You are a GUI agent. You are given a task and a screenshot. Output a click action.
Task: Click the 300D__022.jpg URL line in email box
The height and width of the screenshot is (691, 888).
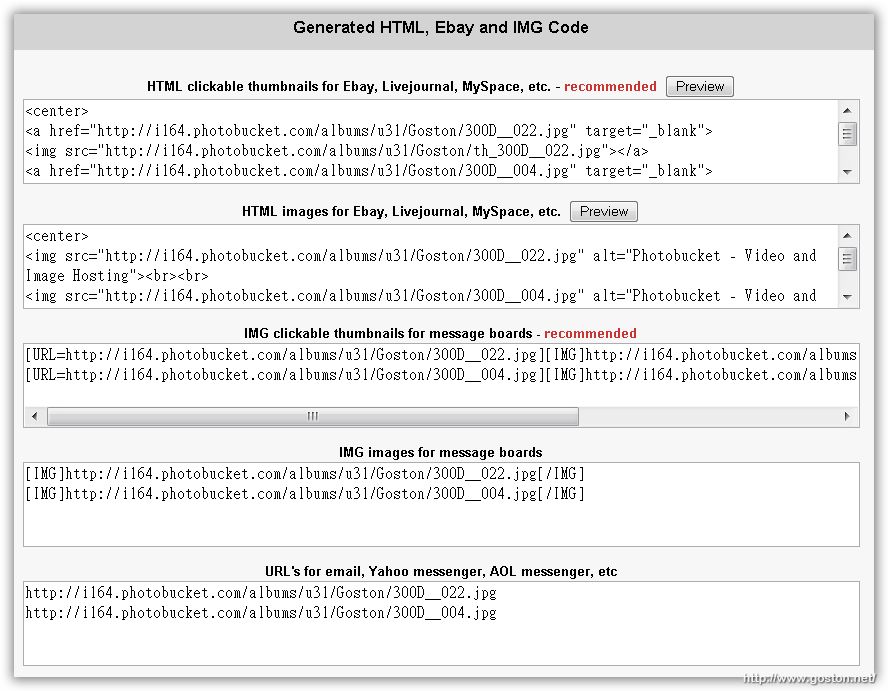pos(261,593)
